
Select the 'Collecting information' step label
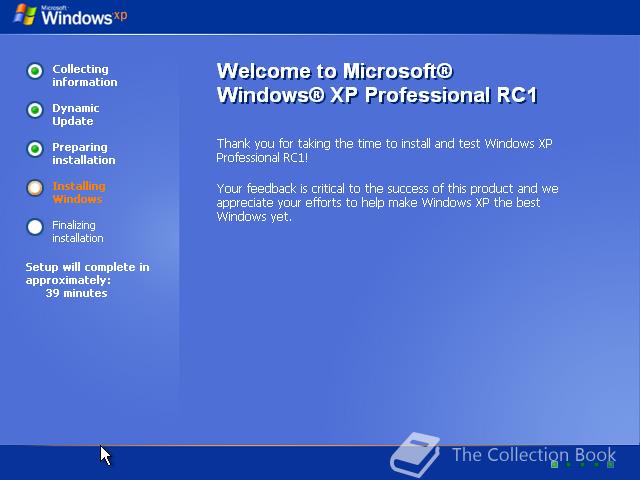pyautogui.click(x=85, y=76)
